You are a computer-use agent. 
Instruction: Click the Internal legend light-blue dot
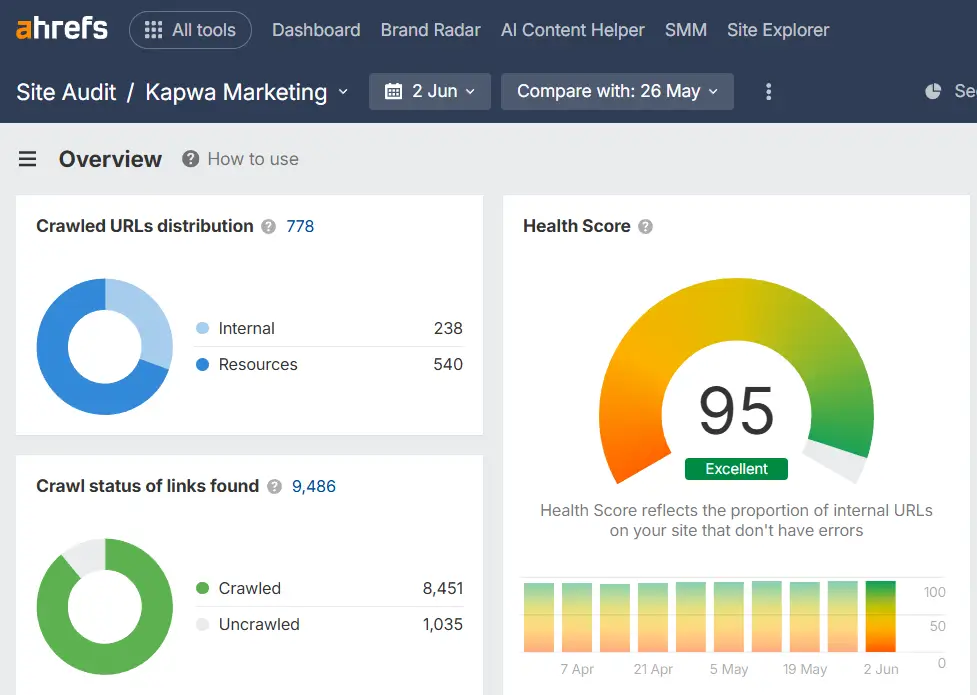pos(203,328)
